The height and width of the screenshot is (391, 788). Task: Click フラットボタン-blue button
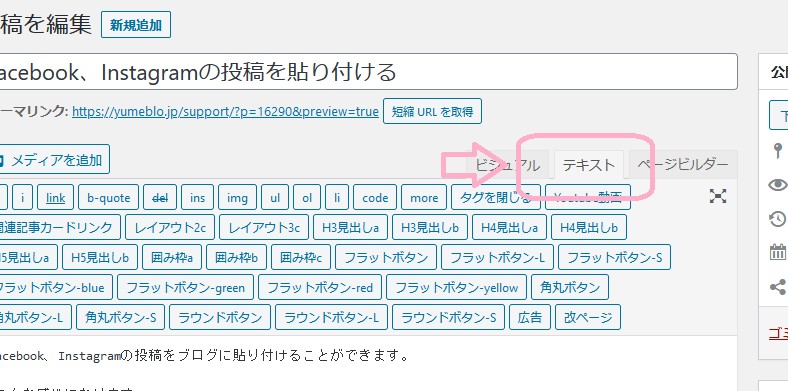click(x=55, y=287)
